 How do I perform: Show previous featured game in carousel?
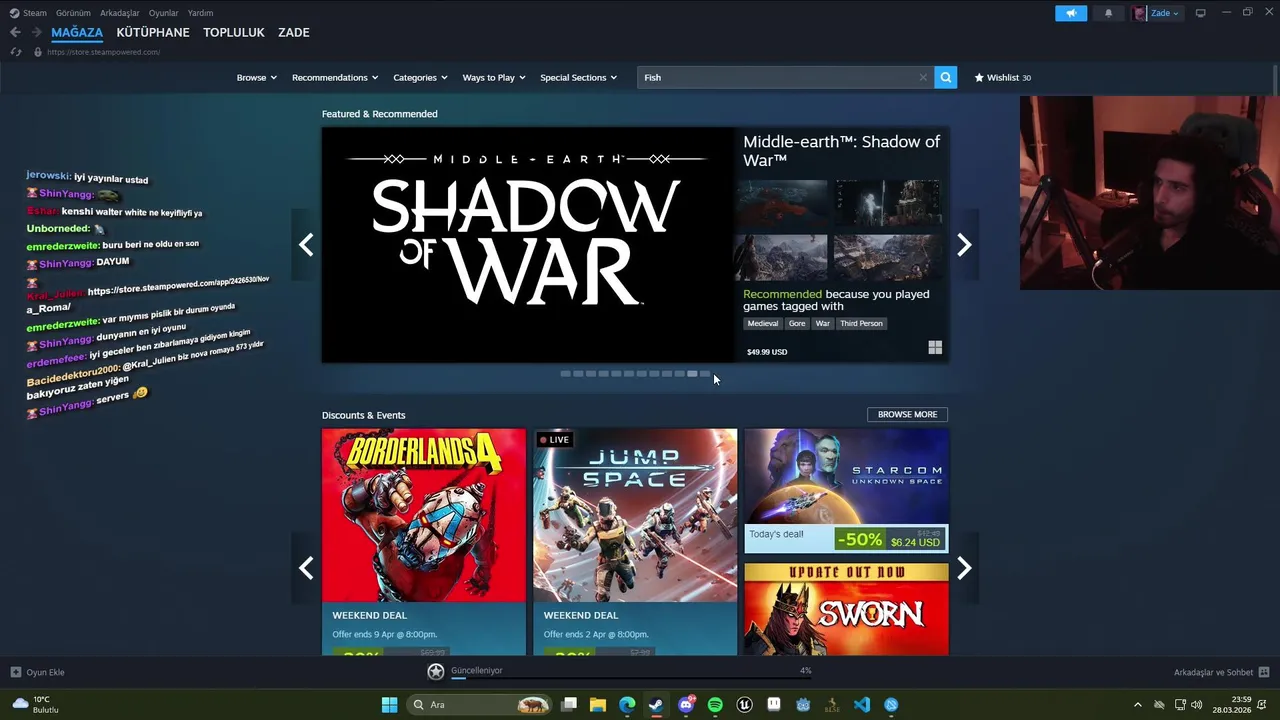point(306,245)
